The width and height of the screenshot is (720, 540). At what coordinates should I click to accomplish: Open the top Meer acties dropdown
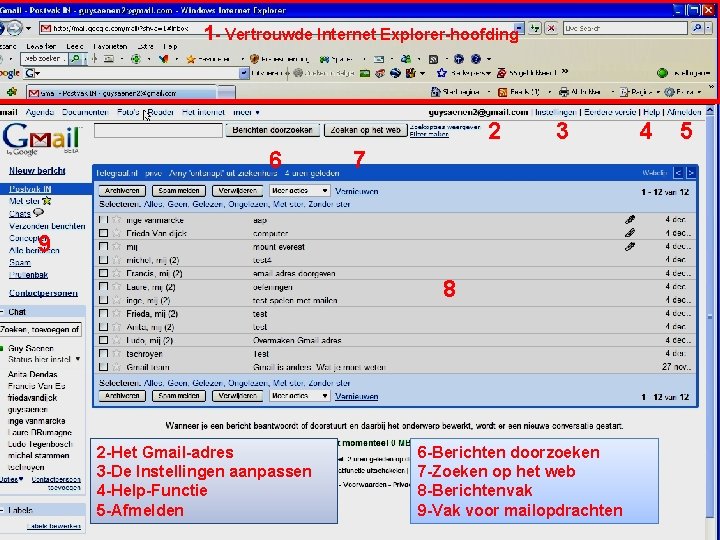[299, 191]
